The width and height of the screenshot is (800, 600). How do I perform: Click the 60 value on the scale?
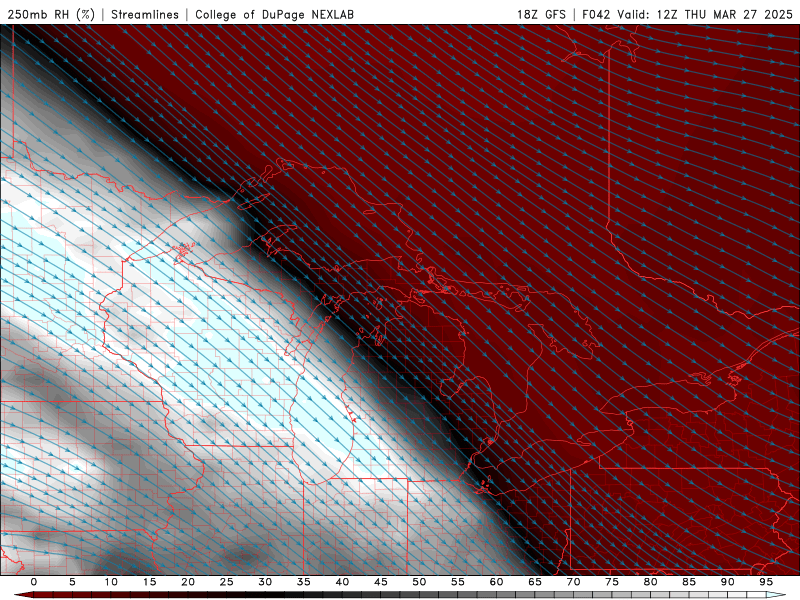point(496,582)
